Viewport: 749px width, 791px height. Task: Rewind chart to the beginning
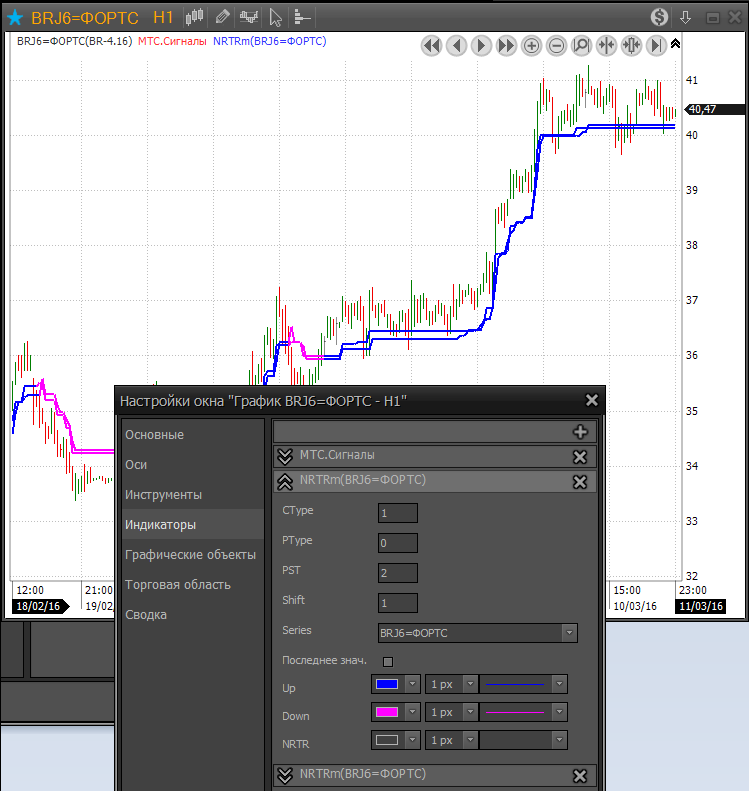pyautogui.click(x=431, y=45)
